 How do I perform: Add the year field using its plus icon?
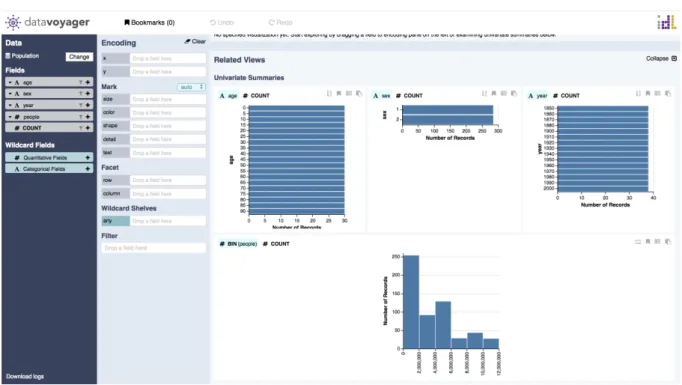click(88, 105)
